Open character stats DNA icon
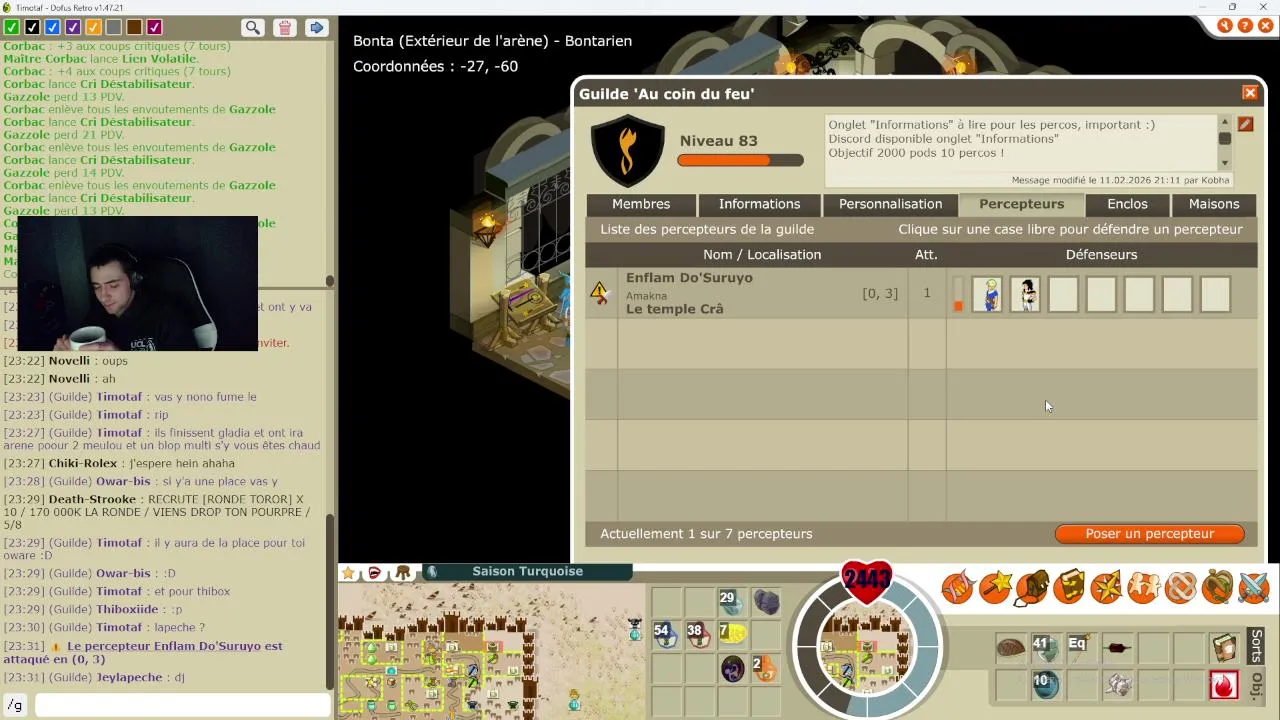Screen dimensions: 1280x720 click(957, 587)
